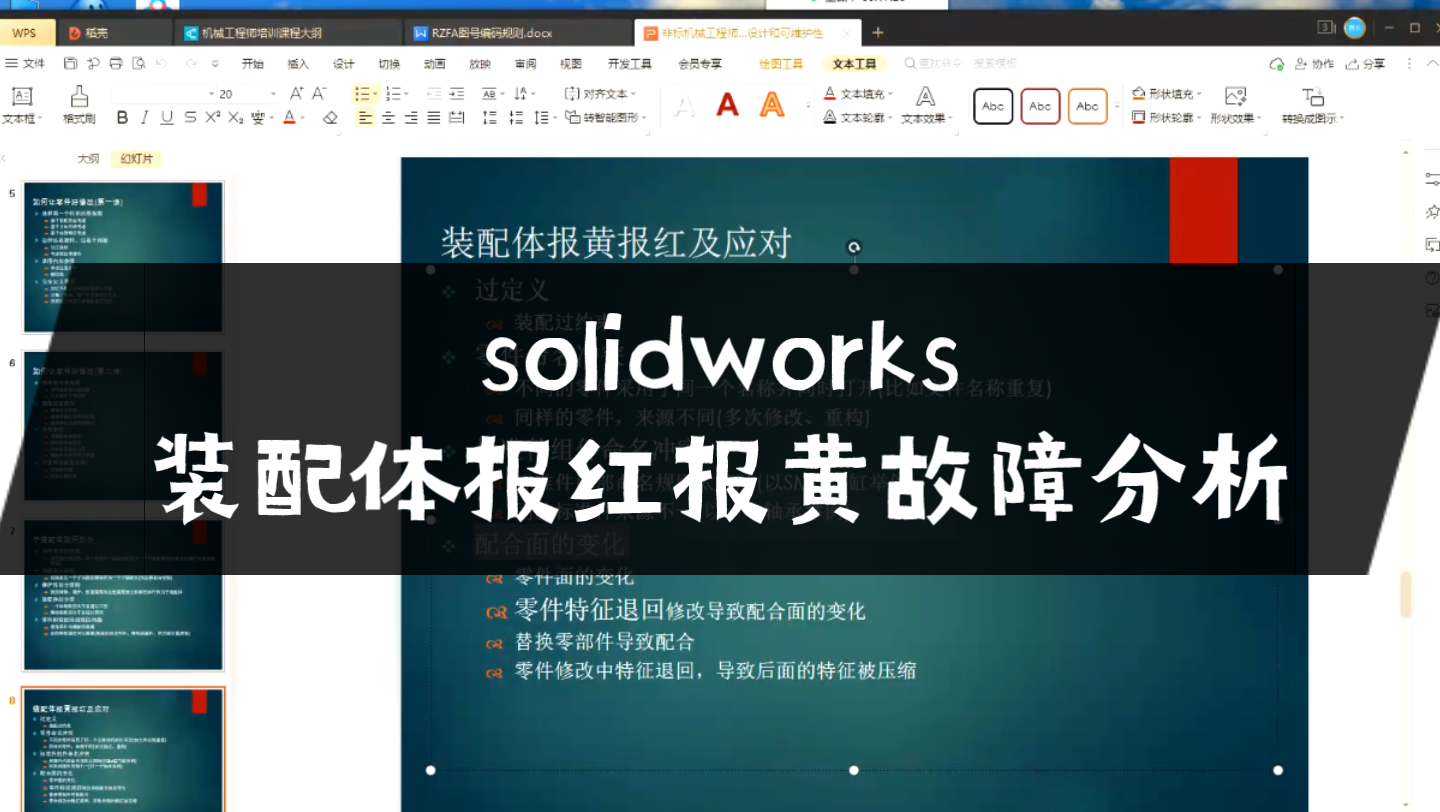Decrease font size with A- icon
Viewport: 1440px width, 812px height.
tap(320, 93)
